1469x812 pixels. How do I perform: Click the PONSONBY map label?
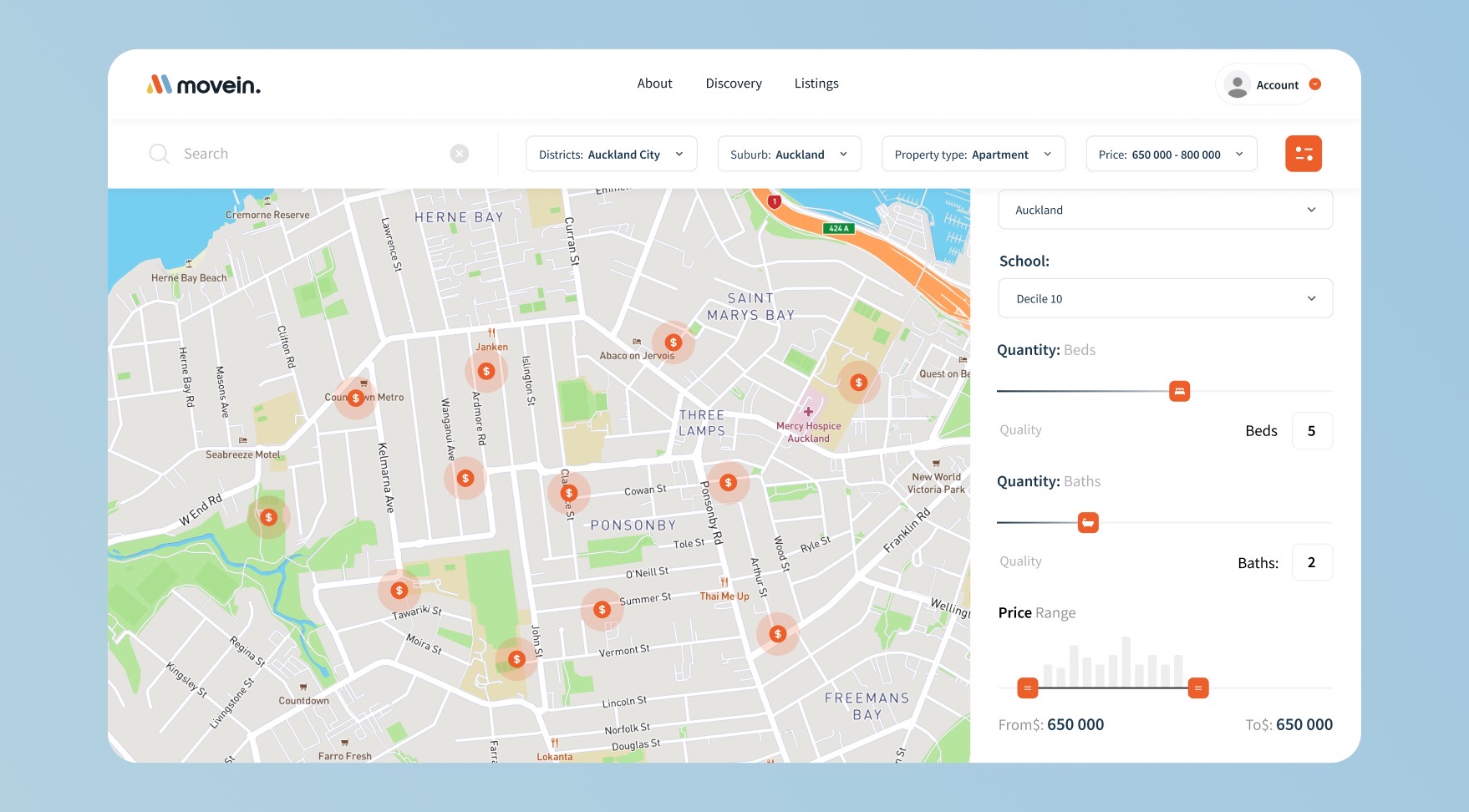coord(633,525)
